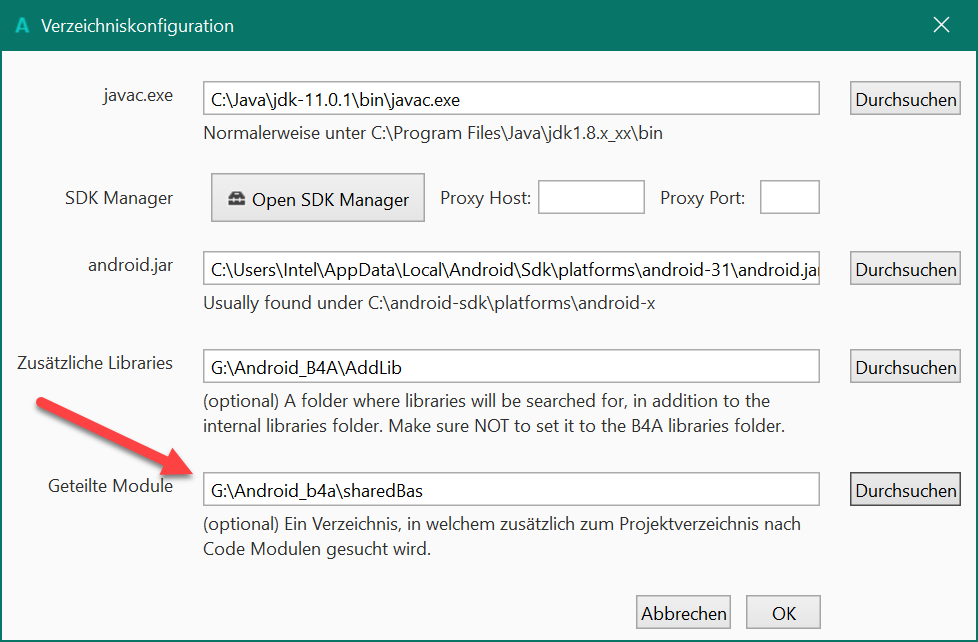Screen dimensions: 978x642
Task: Click the Geteilte Module label
Action: (110, 486)
